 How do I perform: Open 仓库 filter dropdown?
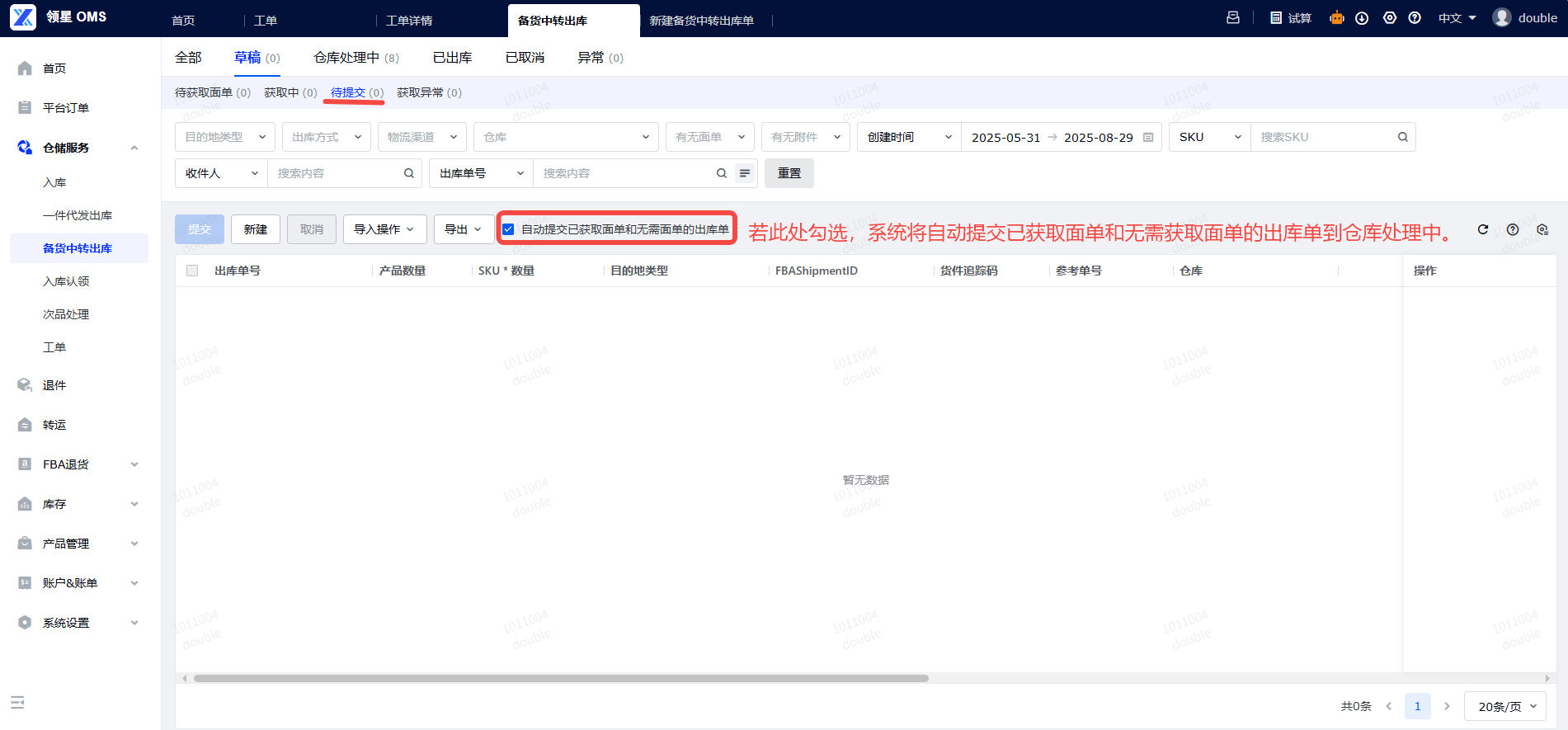click(566, 137)
